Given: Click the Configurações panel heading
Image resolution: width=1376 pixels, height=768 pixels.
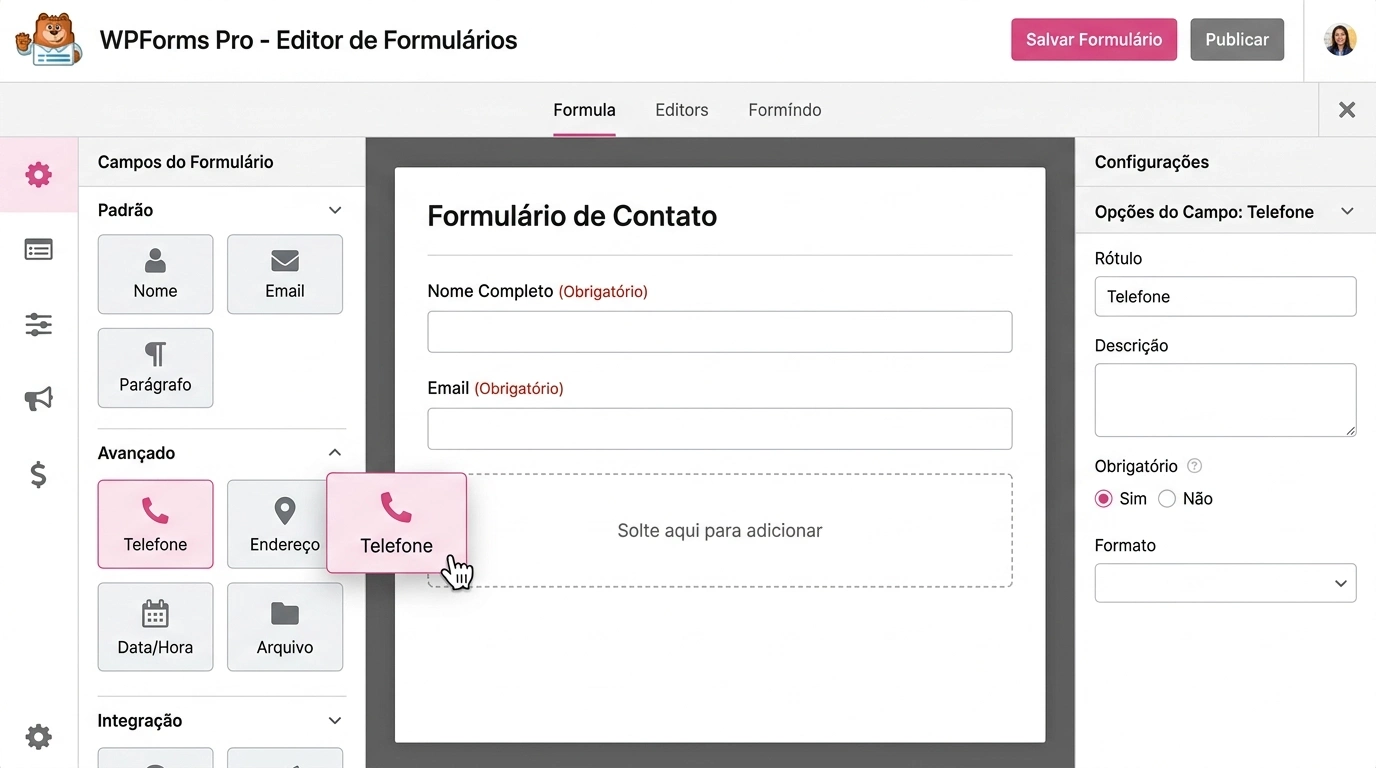Looking at the screenshot, I should (x=1152, y=162).
